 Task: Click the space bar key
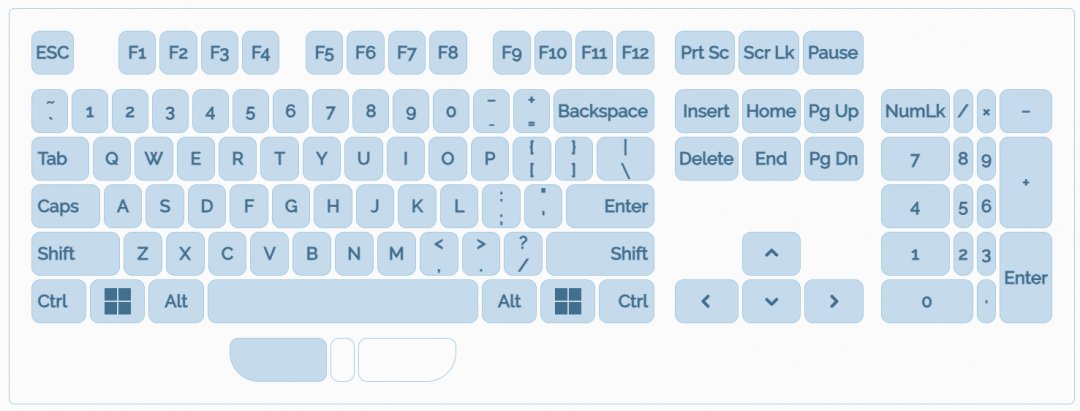click(x=342, y=300)
